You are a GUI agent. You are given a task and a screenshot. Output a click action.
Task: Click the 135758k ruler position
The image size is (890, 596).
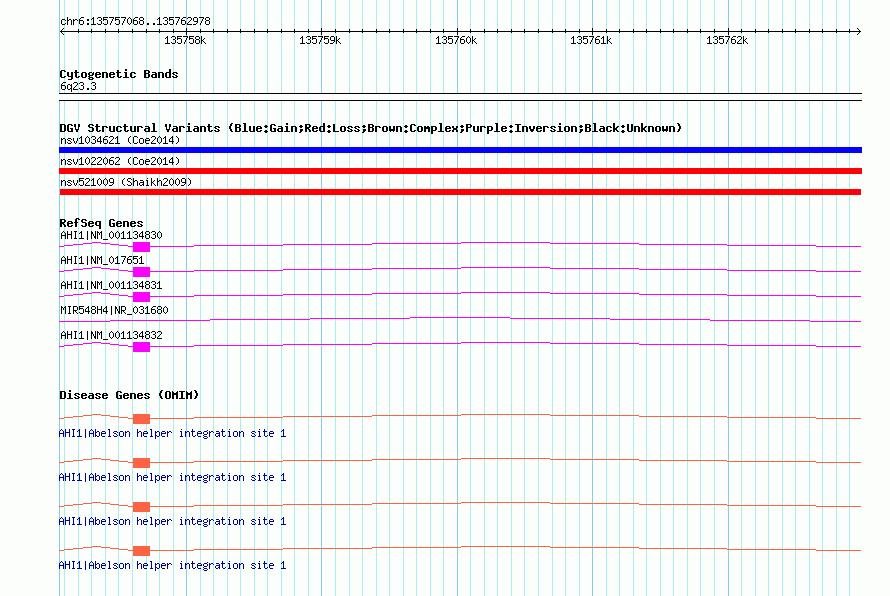click(x=185, y=40)
